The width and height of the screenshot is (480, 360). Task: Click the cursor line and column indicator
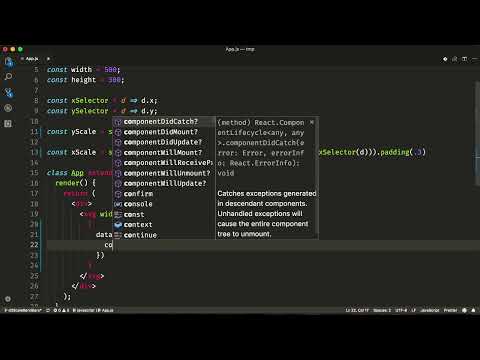[357, 310]
